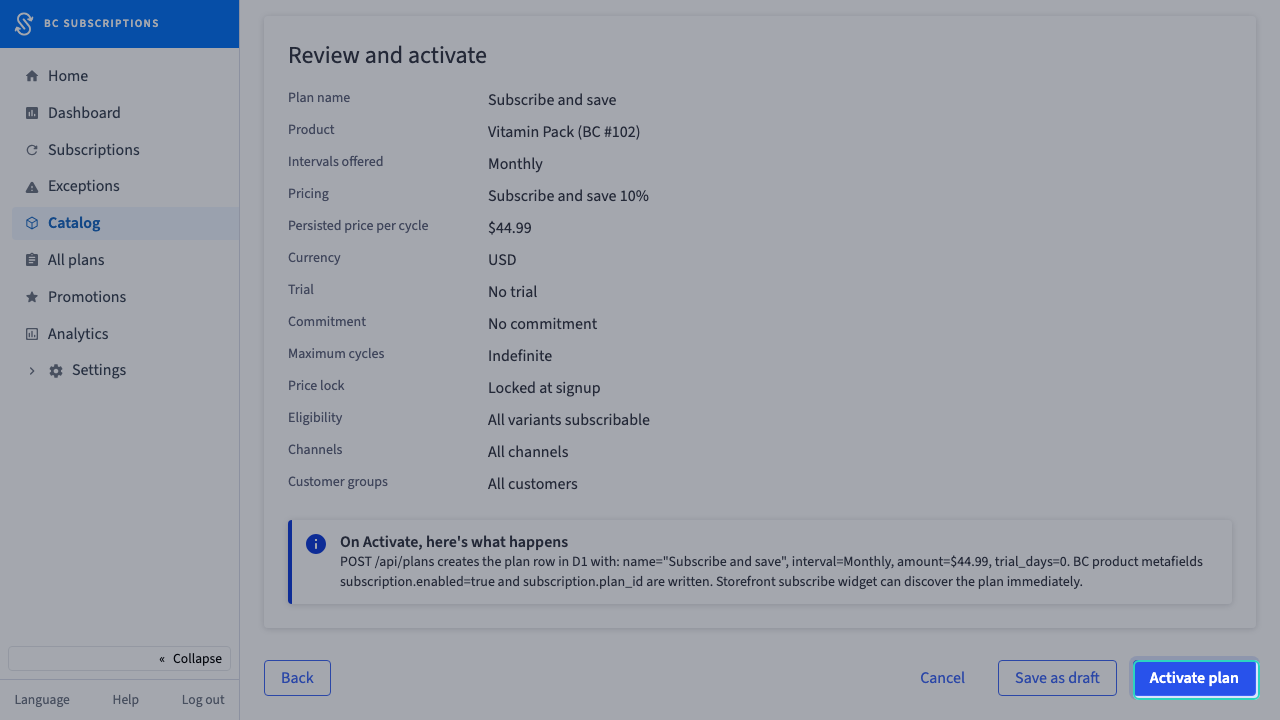Expand the Settings submenu chevron
Viewport: 1280px width, 720px height.
pyautogui.click(x=32, y=371)
